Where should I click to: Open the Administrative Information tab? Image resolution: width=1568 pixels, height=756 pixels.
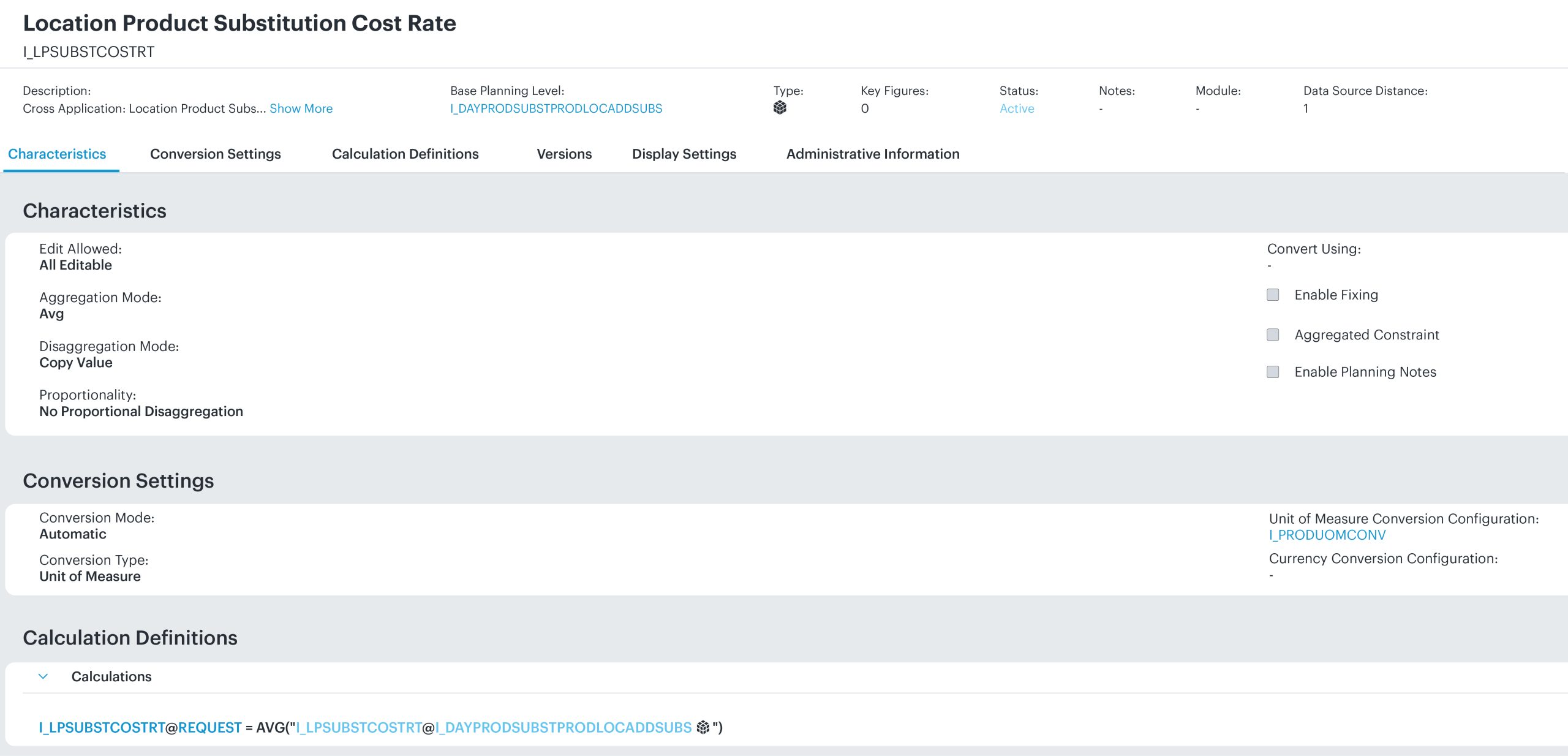coord(872,154)
